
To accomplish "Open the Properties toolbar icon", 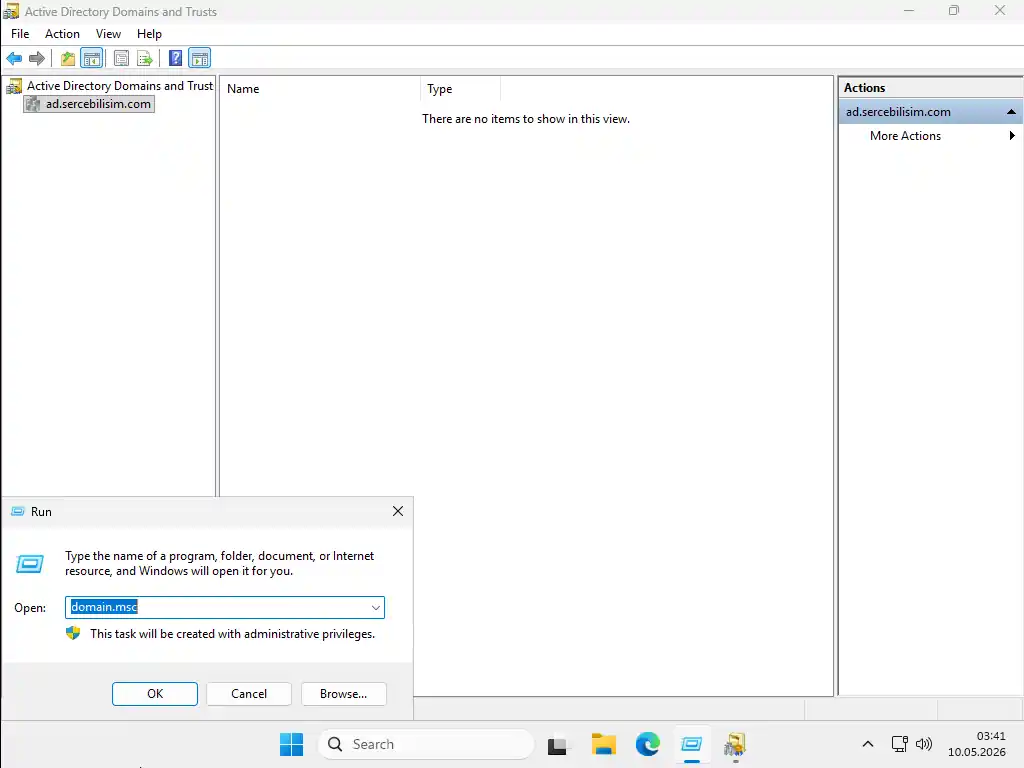I will tap(121, 59).
